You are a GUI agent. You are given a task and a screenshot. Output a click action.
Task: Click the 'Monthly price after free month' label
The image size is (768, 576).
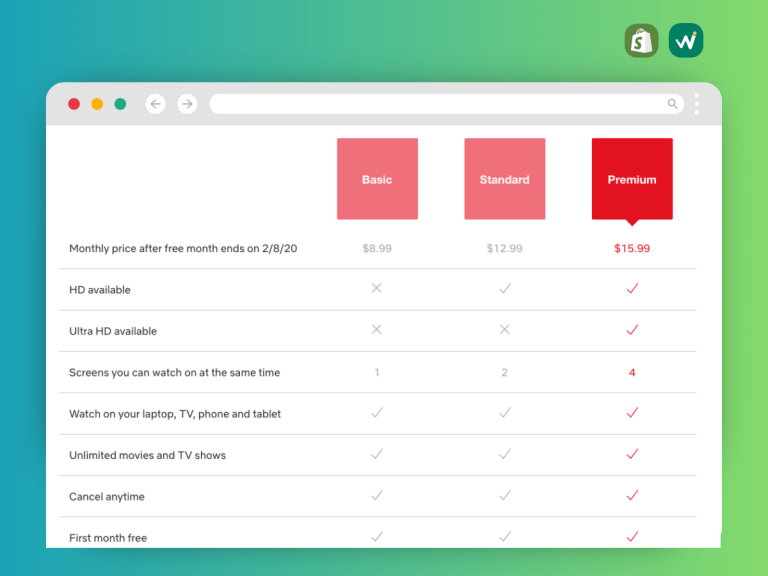[x=183, y=248]
